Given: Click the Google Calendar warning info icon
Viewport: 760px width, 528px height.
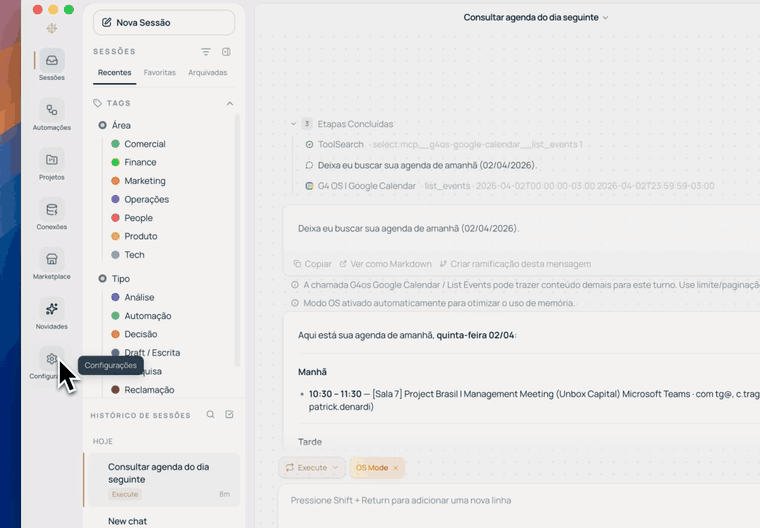Looking at the screenshot, I should 295,285.
